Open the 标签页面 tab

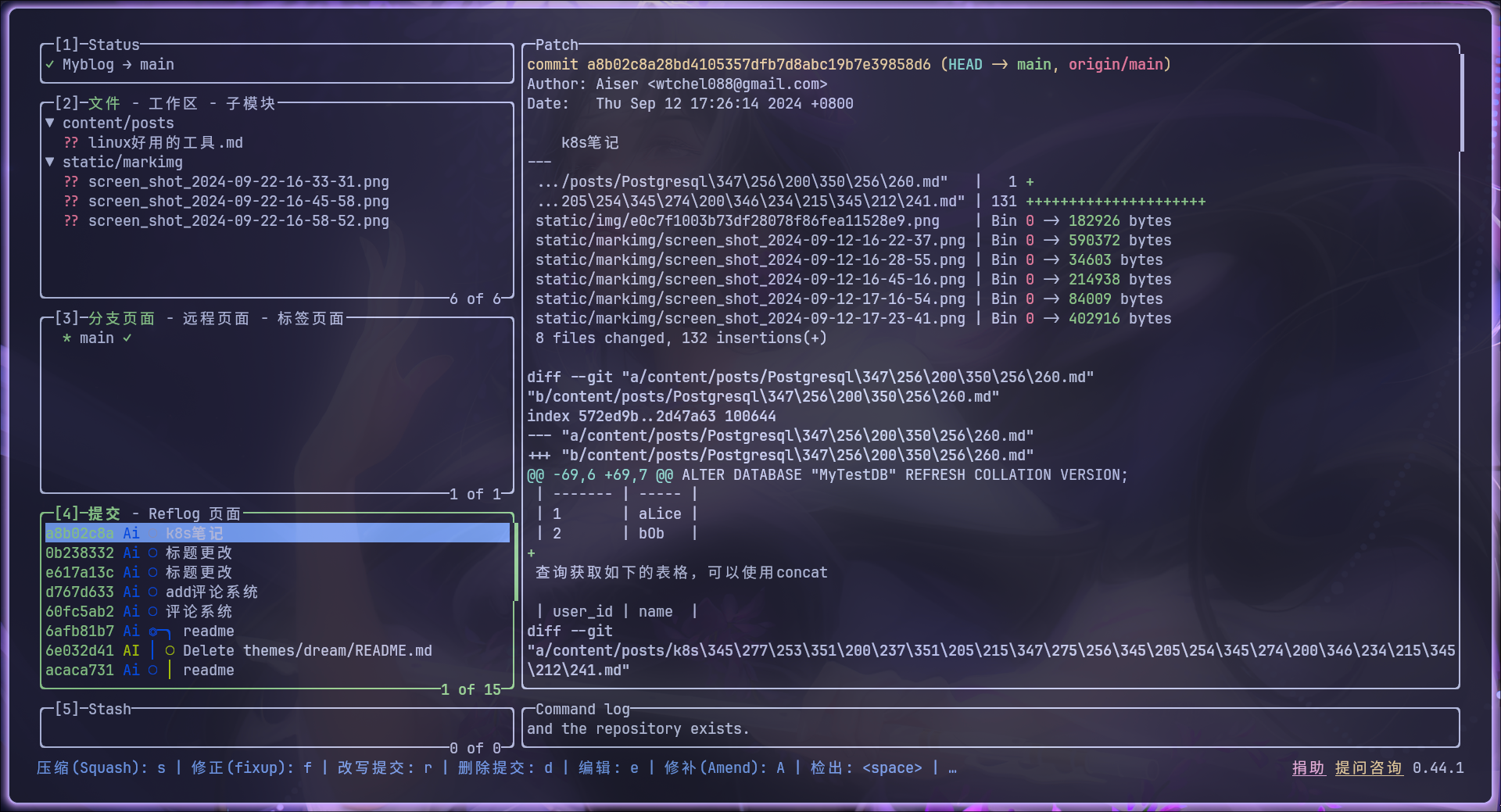click(310, 318)
